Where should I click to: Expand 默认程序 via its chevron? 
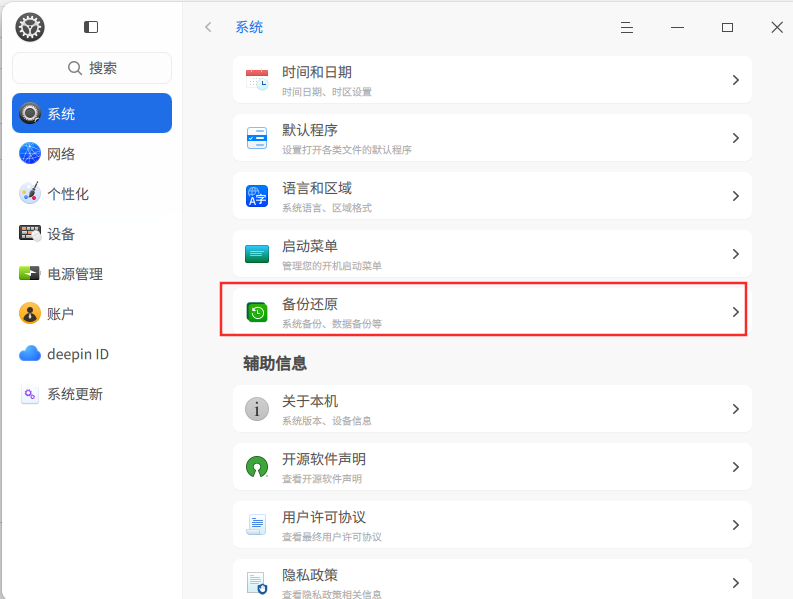736,138
